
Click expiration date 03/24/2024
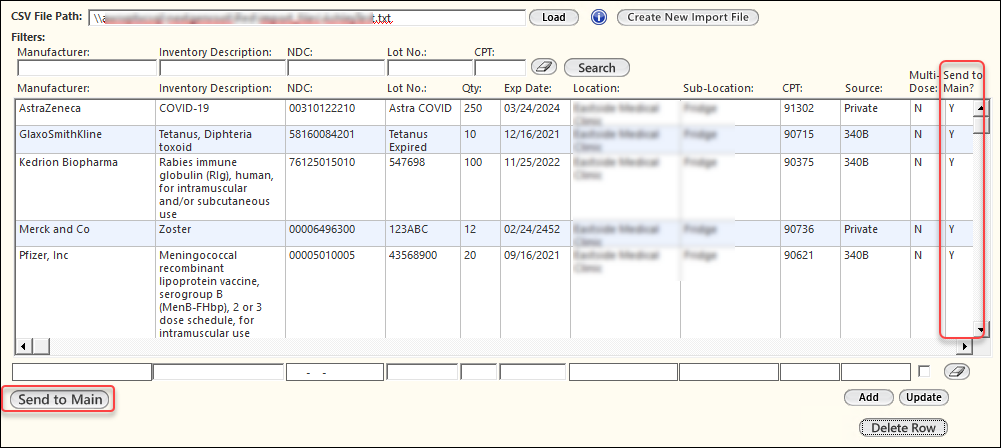point(532,108)
